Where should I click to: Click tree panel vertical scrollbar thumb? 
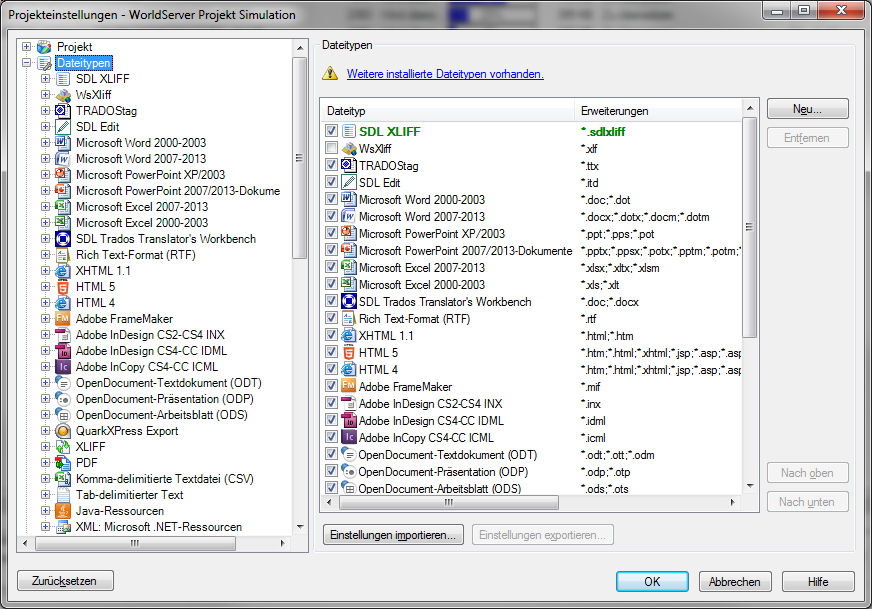click(x=300, y=158)
